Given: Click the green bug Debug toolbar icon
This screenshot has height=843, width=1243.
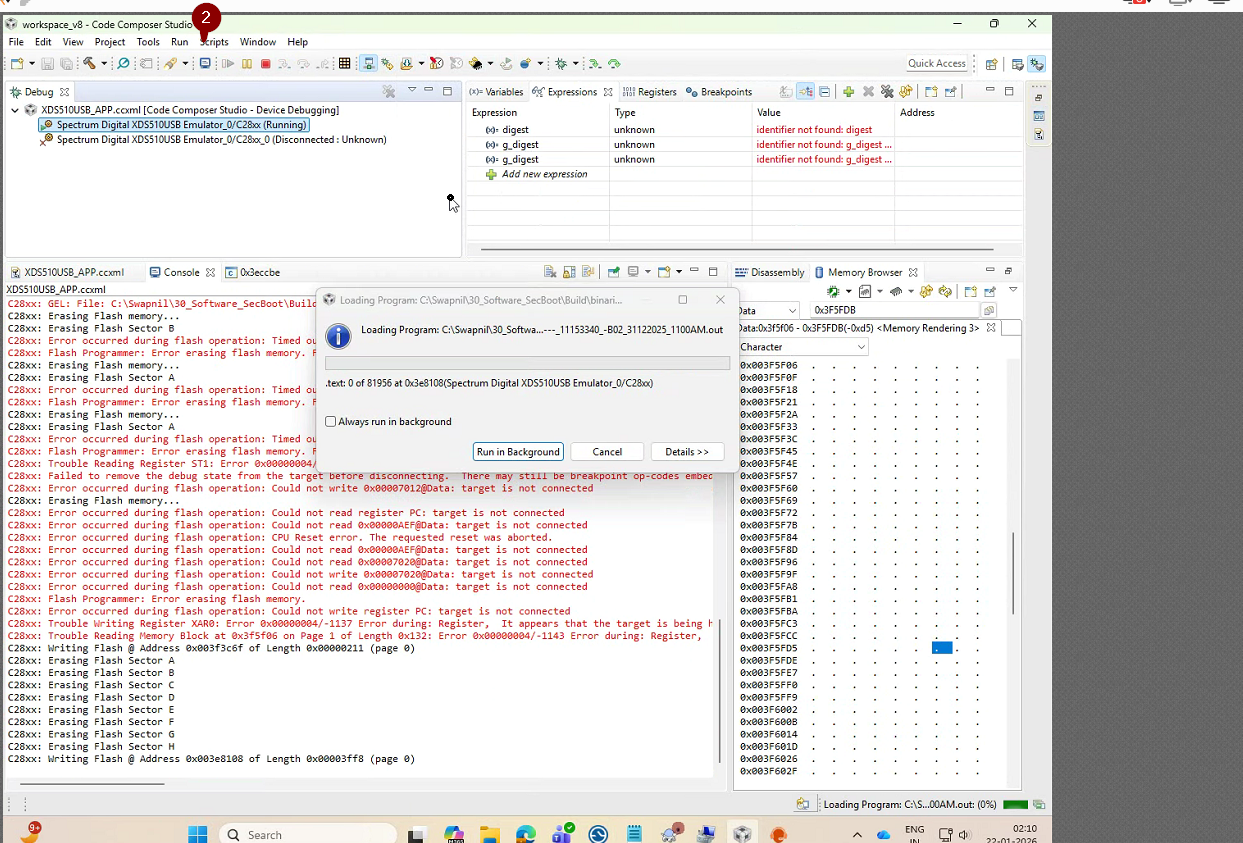Looking at the screenshot, I should click(x=561, y=64).
